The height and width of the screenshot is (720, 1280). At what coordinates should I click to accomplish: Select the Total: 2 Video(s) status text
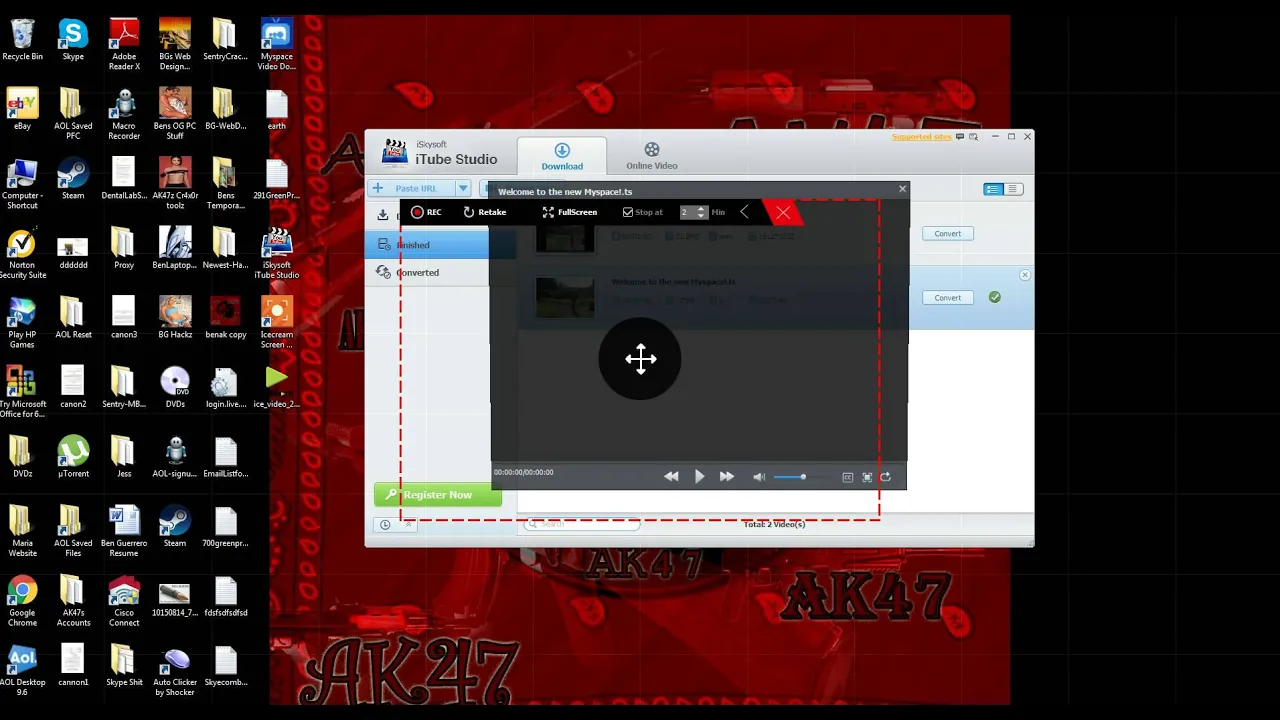pyautogui.click(x=774, y=524)
